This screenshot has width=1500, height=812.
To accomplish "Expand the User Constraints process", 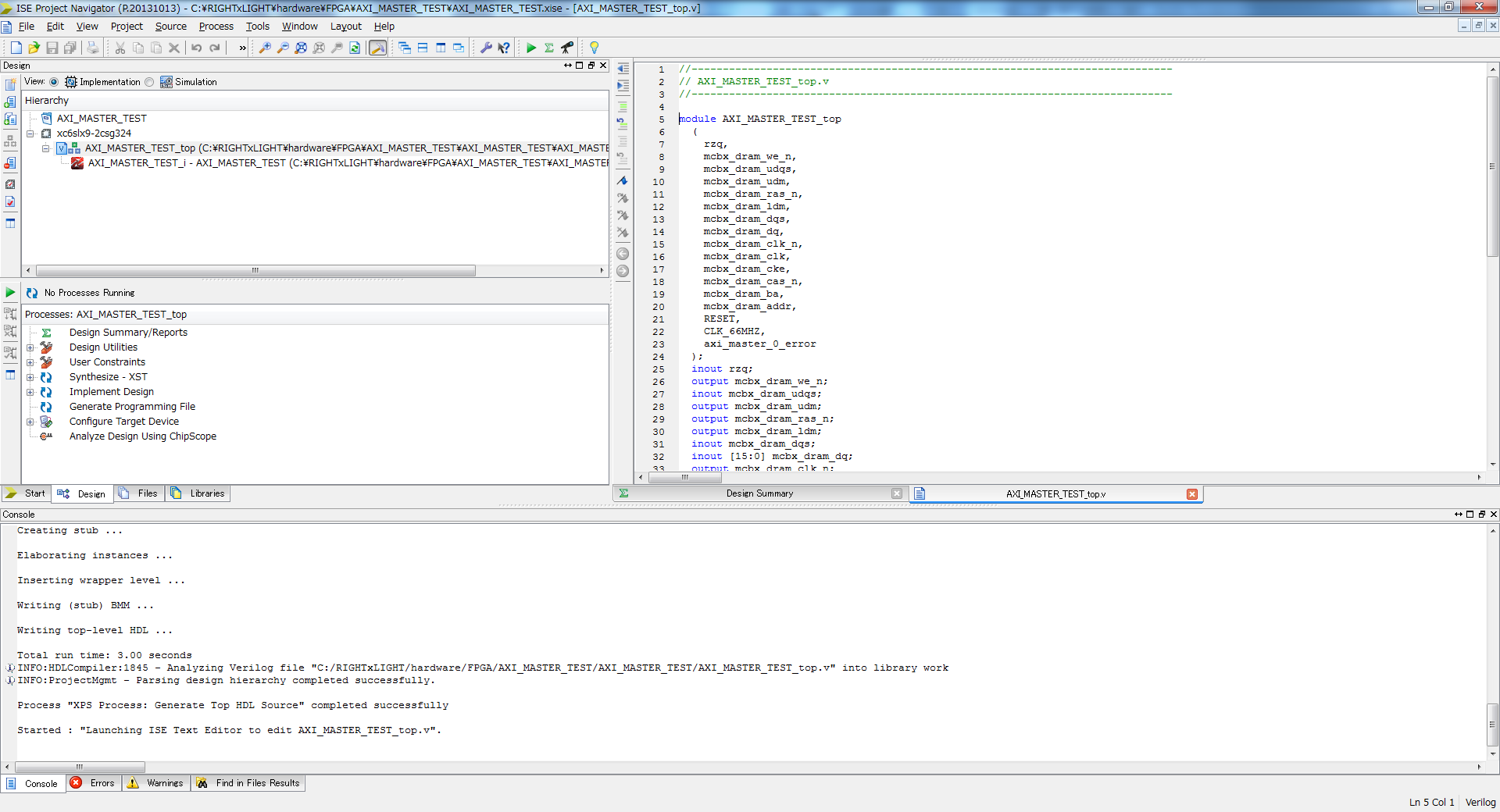I will pyautogui.click(x=30, y=362).
